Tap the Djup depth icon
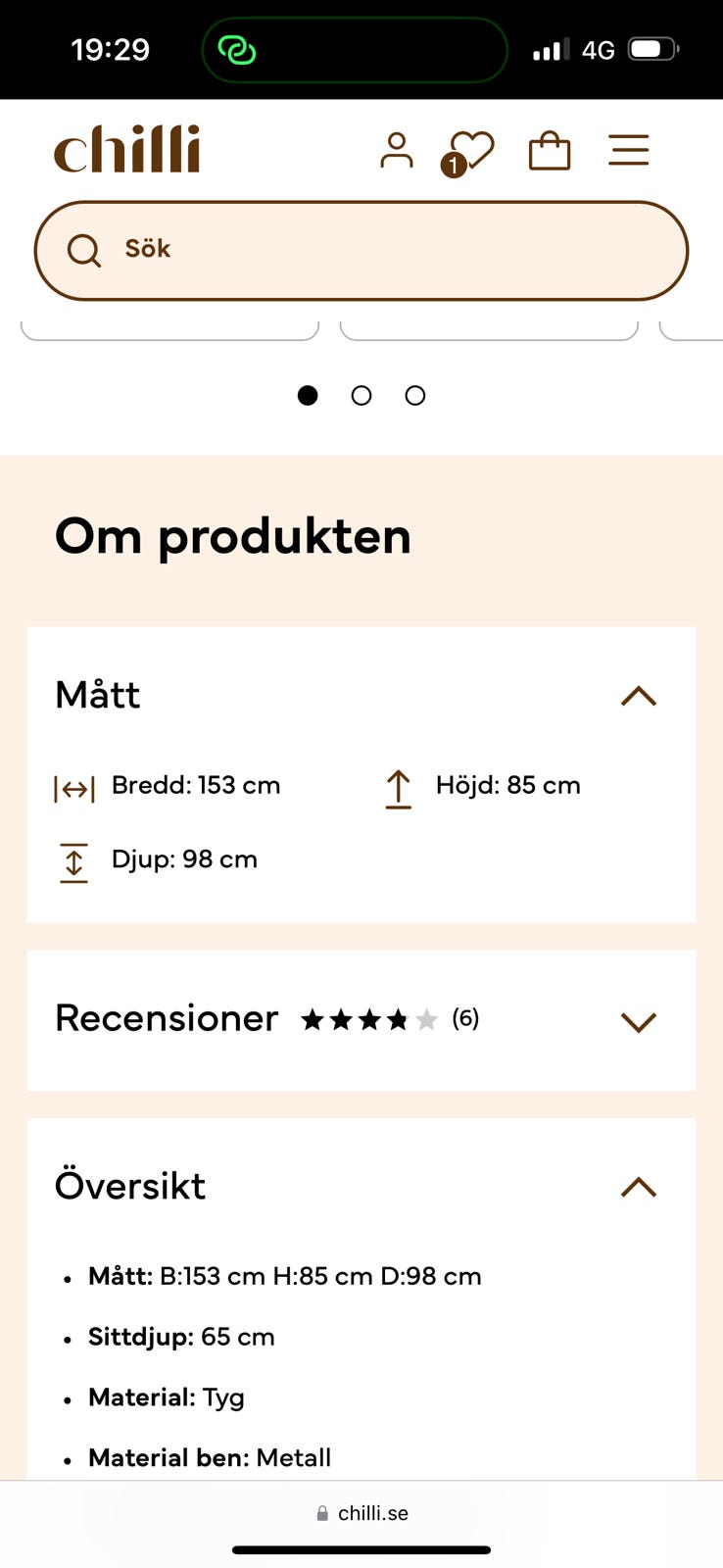Viewport: 723px width, 1568px height. pyautogui.click(x=74, y=862)
